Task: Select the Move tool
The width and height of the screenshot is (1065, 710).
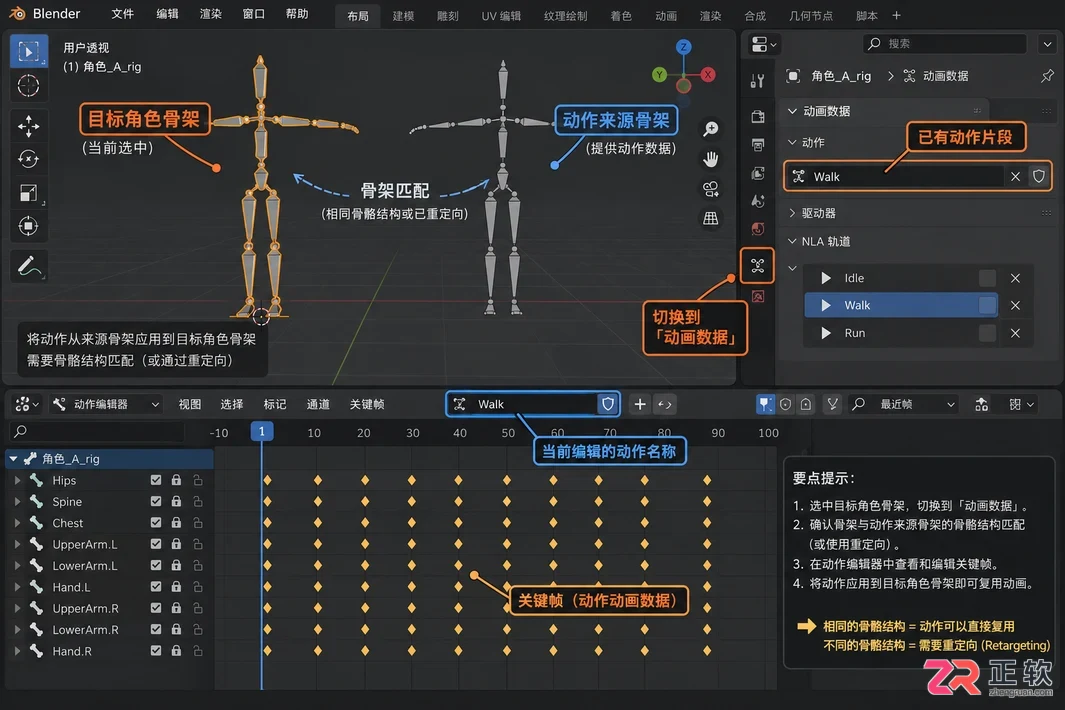Action: pos(28,126)
